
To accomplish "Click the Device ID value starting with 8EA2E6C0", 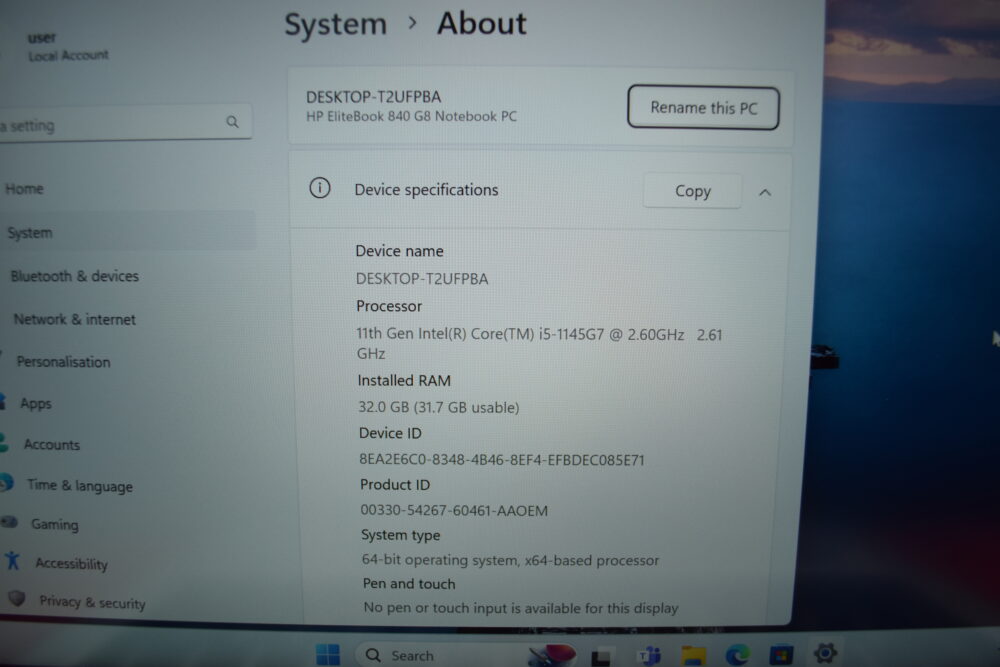I will (x=502, y=460).
